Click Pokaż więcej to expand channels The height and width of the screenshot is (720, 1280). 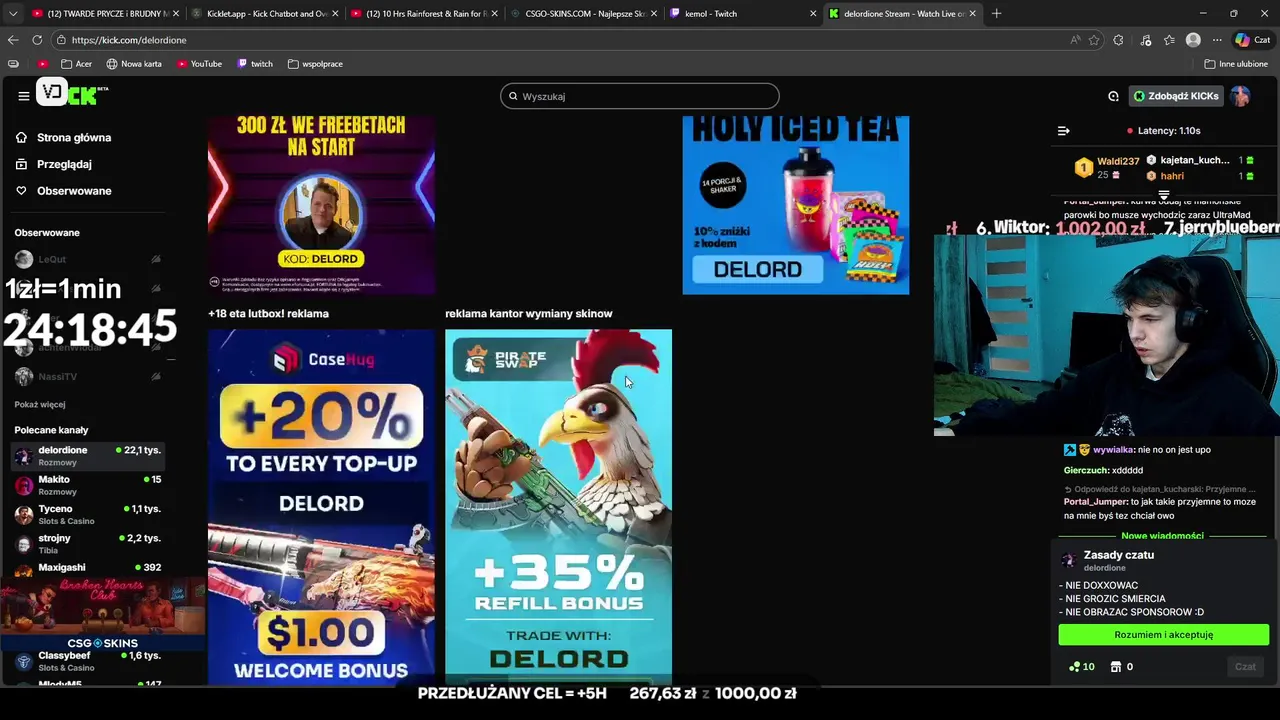pos(40,404)
